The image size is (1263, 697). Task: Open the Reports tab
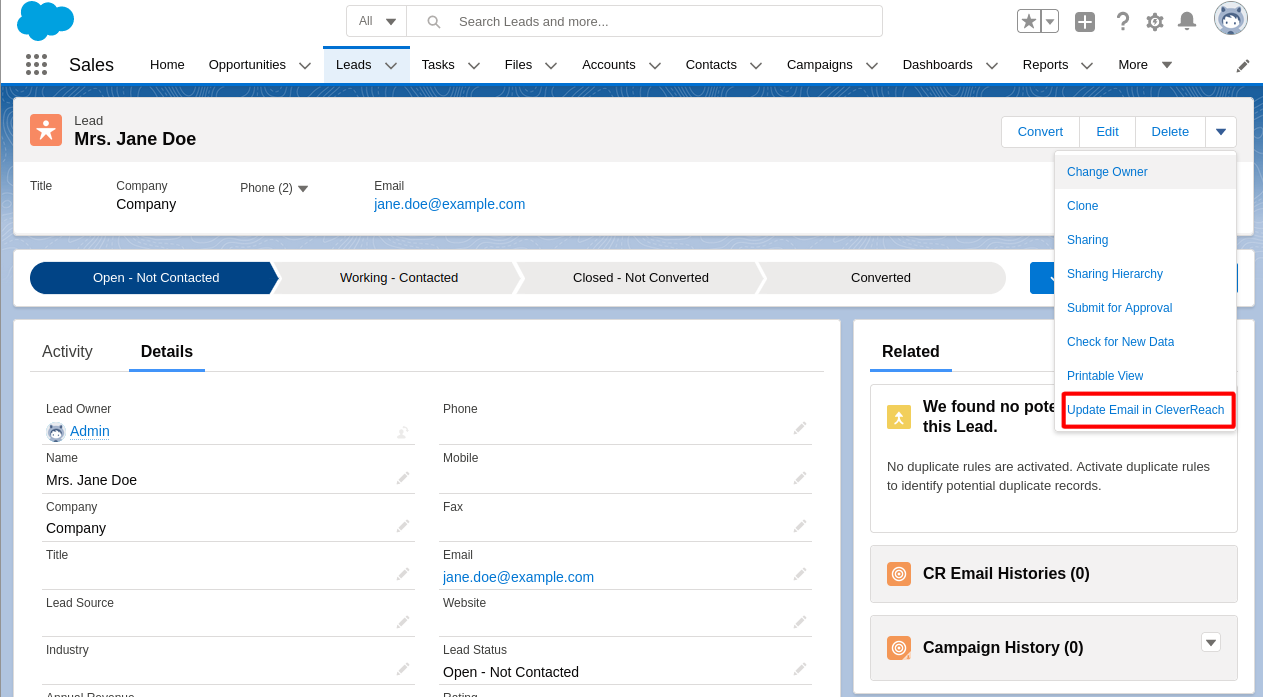(x=1045, y=65)
